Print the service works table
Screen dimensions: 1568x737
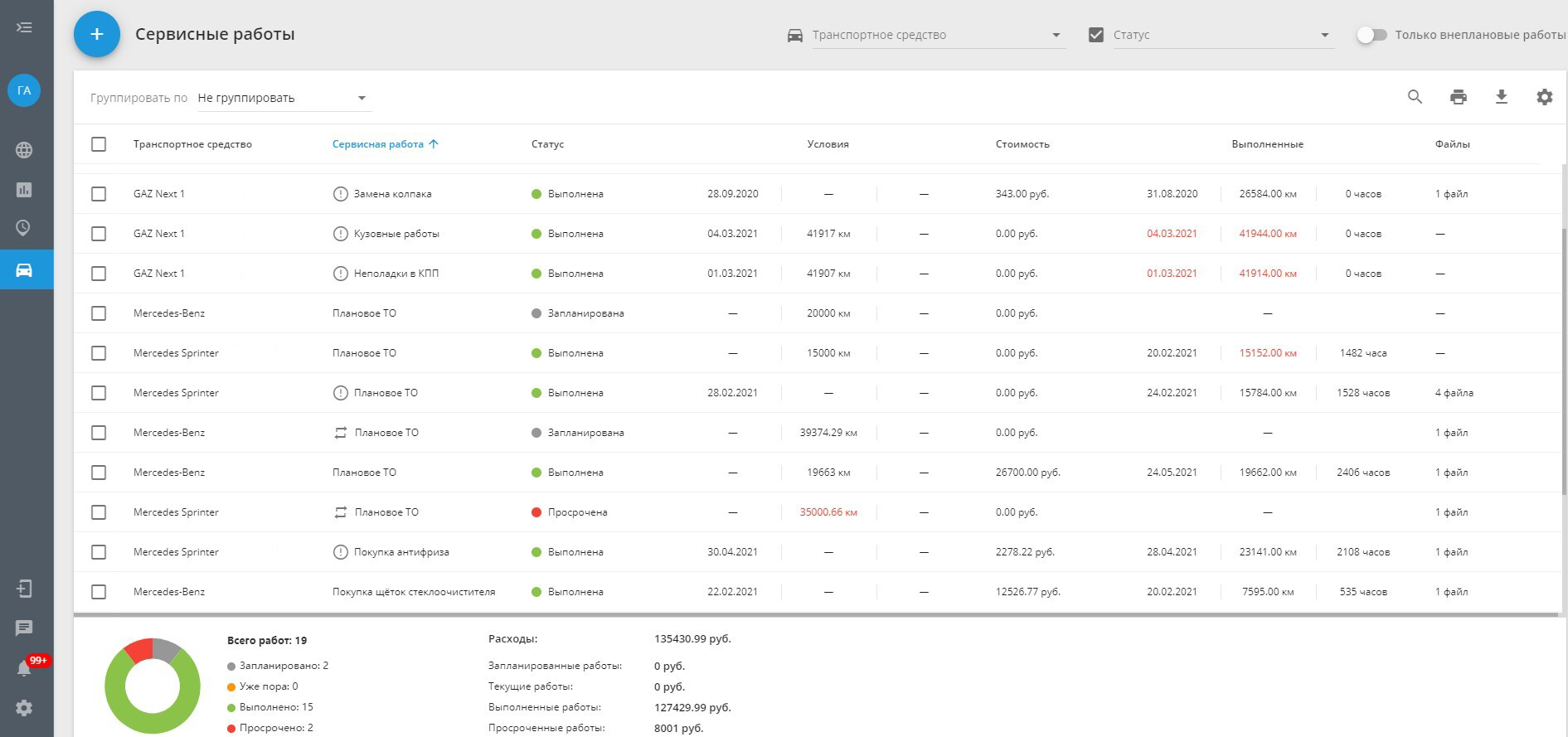1459,97
